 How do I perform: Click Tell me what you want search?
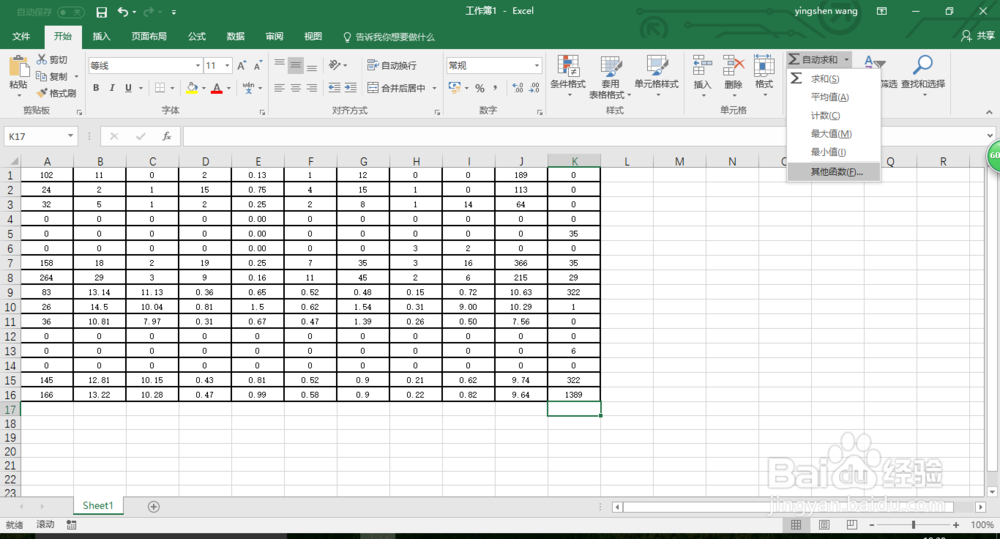(x=389, y=37)
